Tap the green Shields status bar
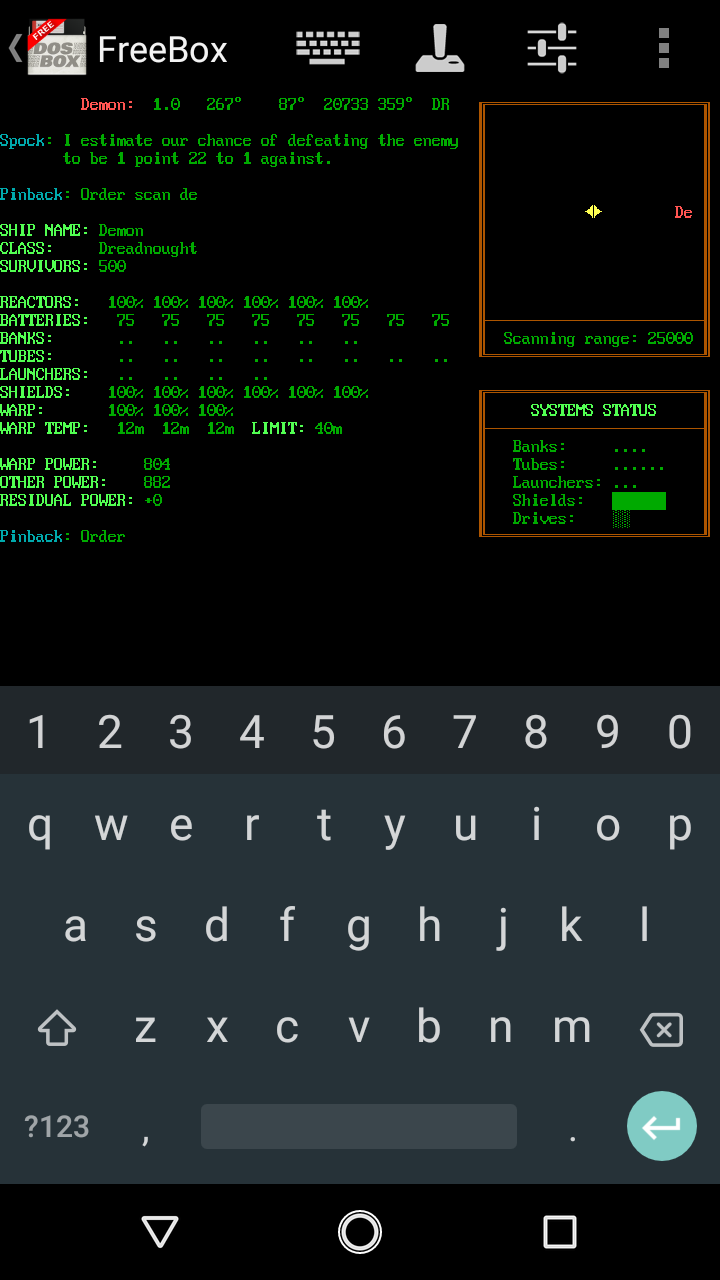The image size is (720, 1280). tap(638, 501)
